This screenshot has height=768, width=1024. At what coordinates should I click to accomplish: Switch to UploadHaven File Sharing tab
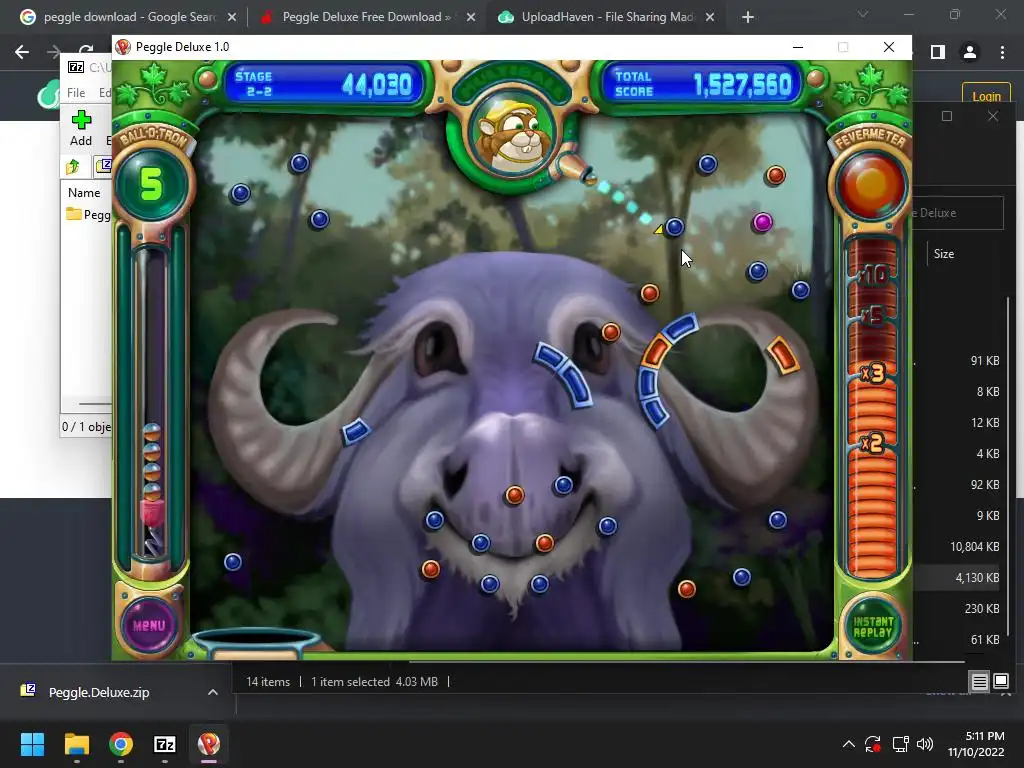point(607,17)
